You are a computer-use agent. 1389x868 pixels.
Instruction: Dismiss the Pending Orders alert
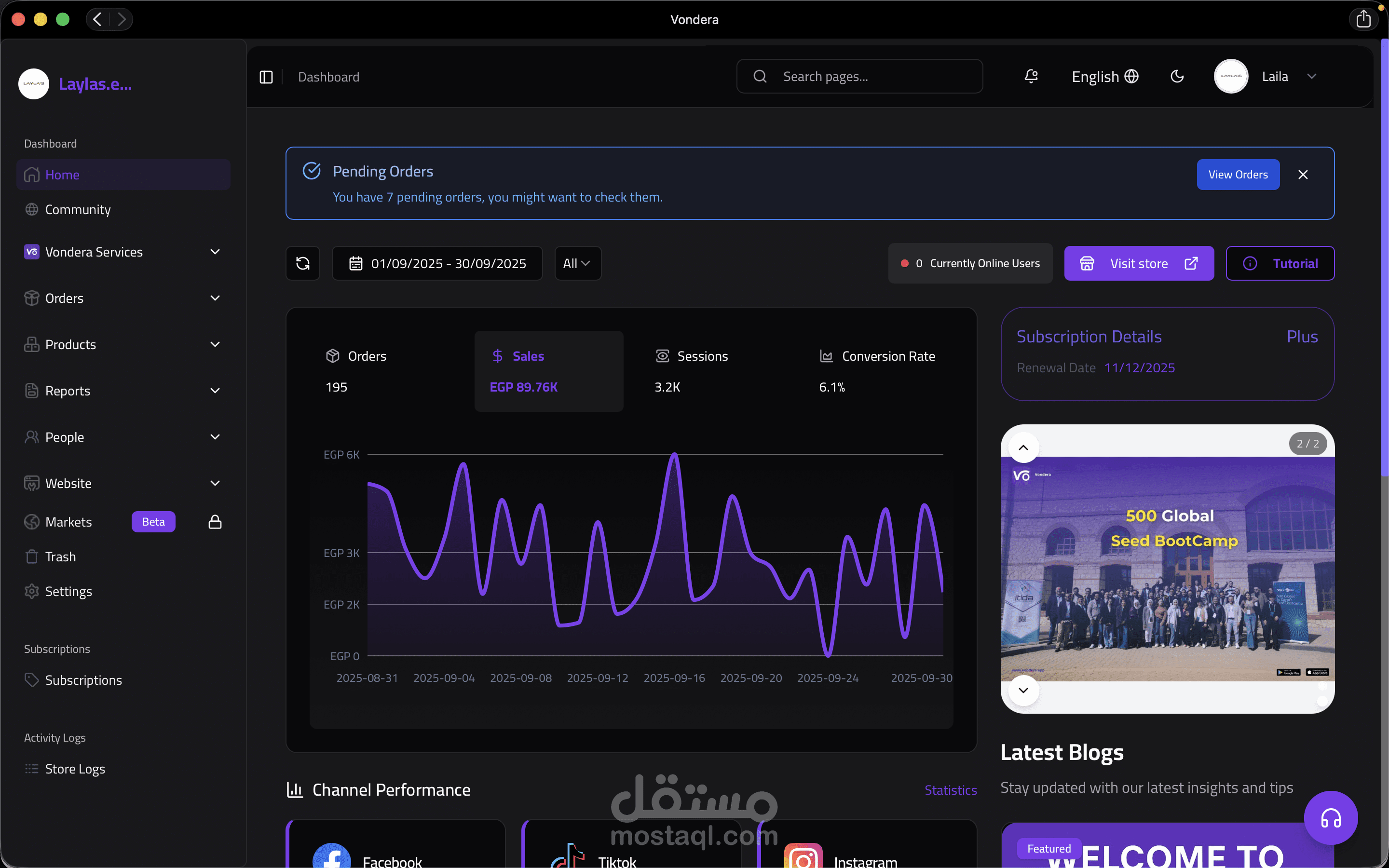1302,174
